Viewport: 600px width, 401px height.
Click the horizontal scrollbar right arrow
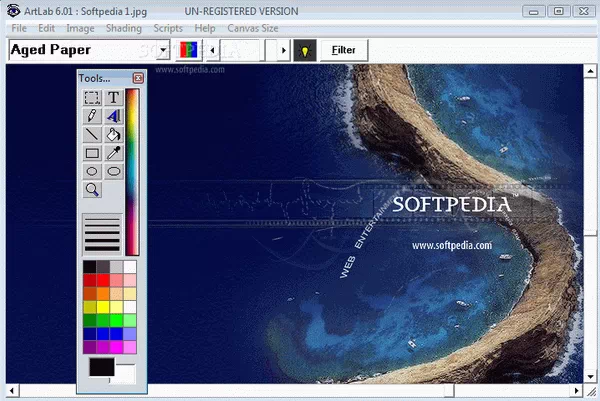[576, 391]
